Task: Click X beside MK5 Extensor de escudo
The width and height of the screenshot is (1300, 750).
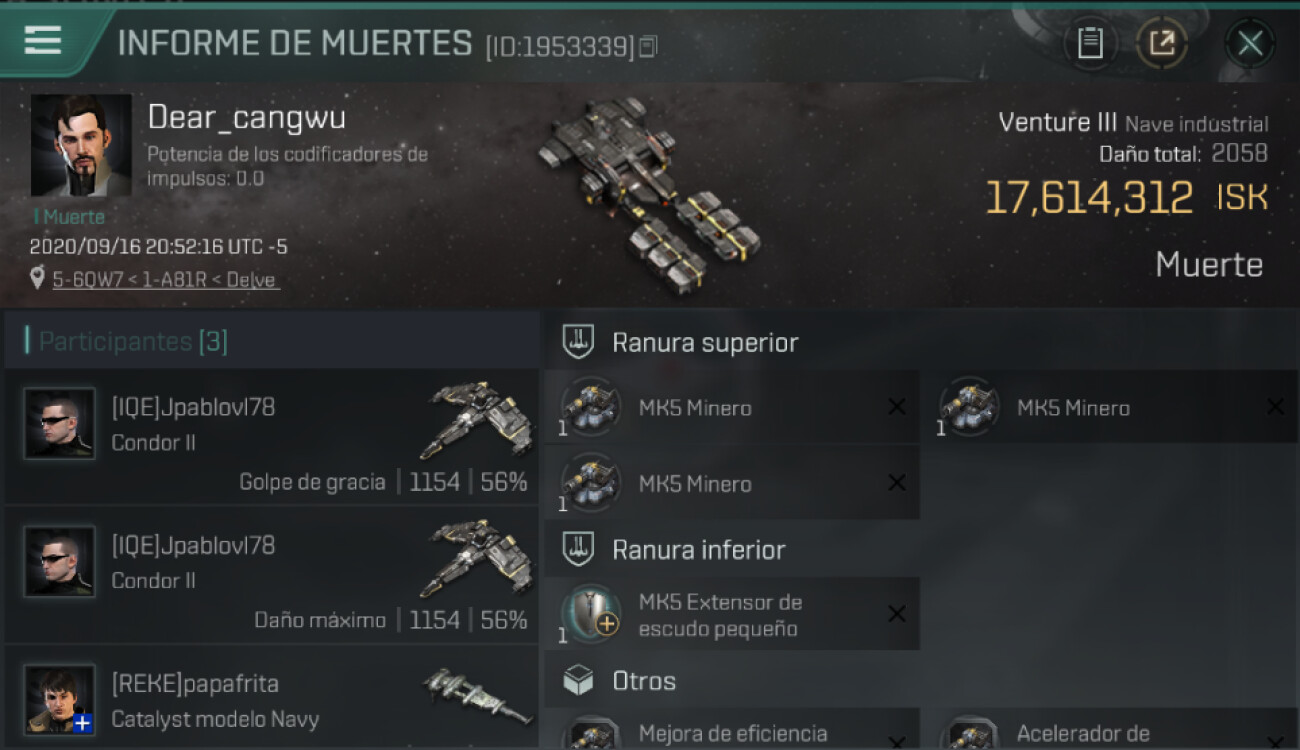Action: pos(897,614)
